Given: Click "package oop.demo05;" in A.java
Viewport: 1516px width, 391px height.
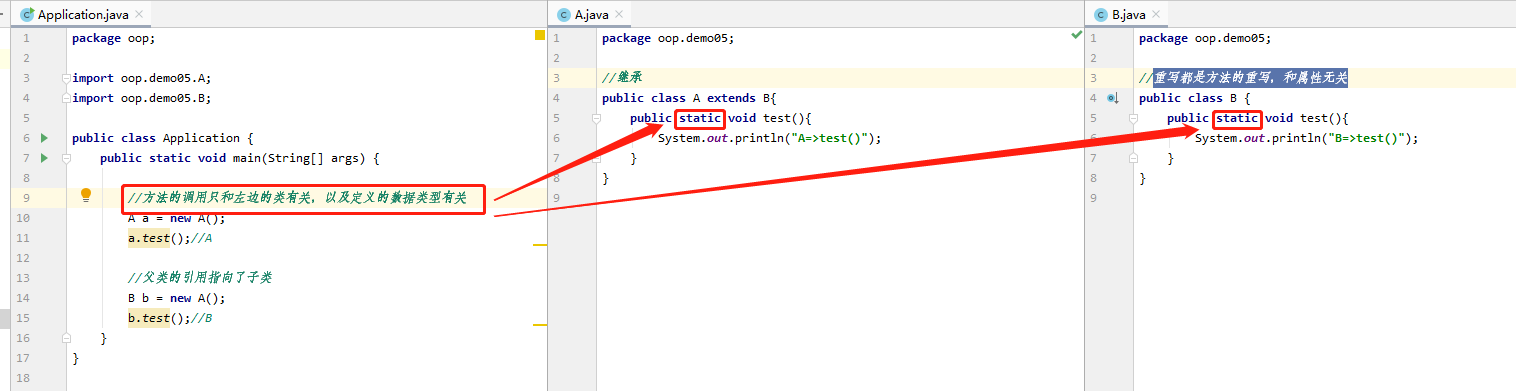Looking at the screenshot, I should click(x=668, y=38).
